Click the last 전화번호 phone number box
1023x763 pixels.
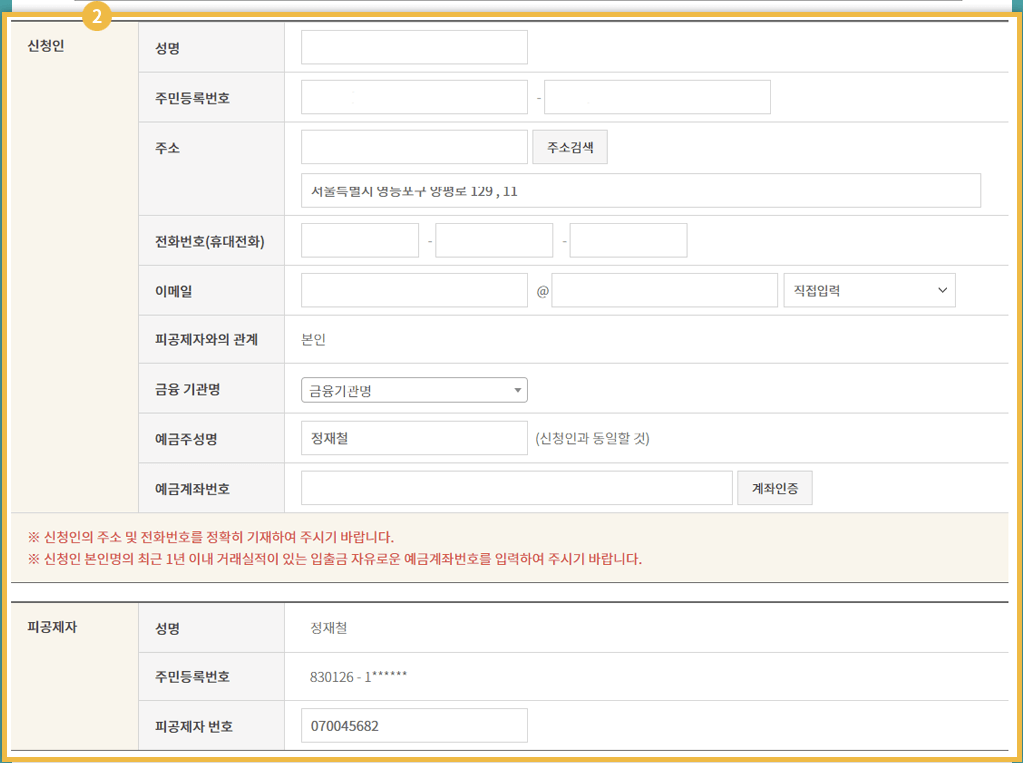(x=628, y=240)
